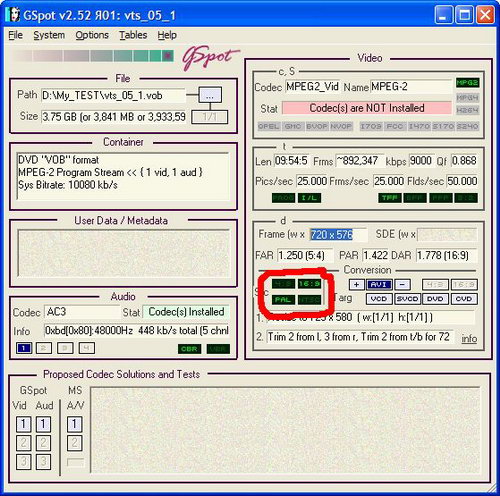Click the plus button beside AVI
500x496 pixels.
(356, 285)
